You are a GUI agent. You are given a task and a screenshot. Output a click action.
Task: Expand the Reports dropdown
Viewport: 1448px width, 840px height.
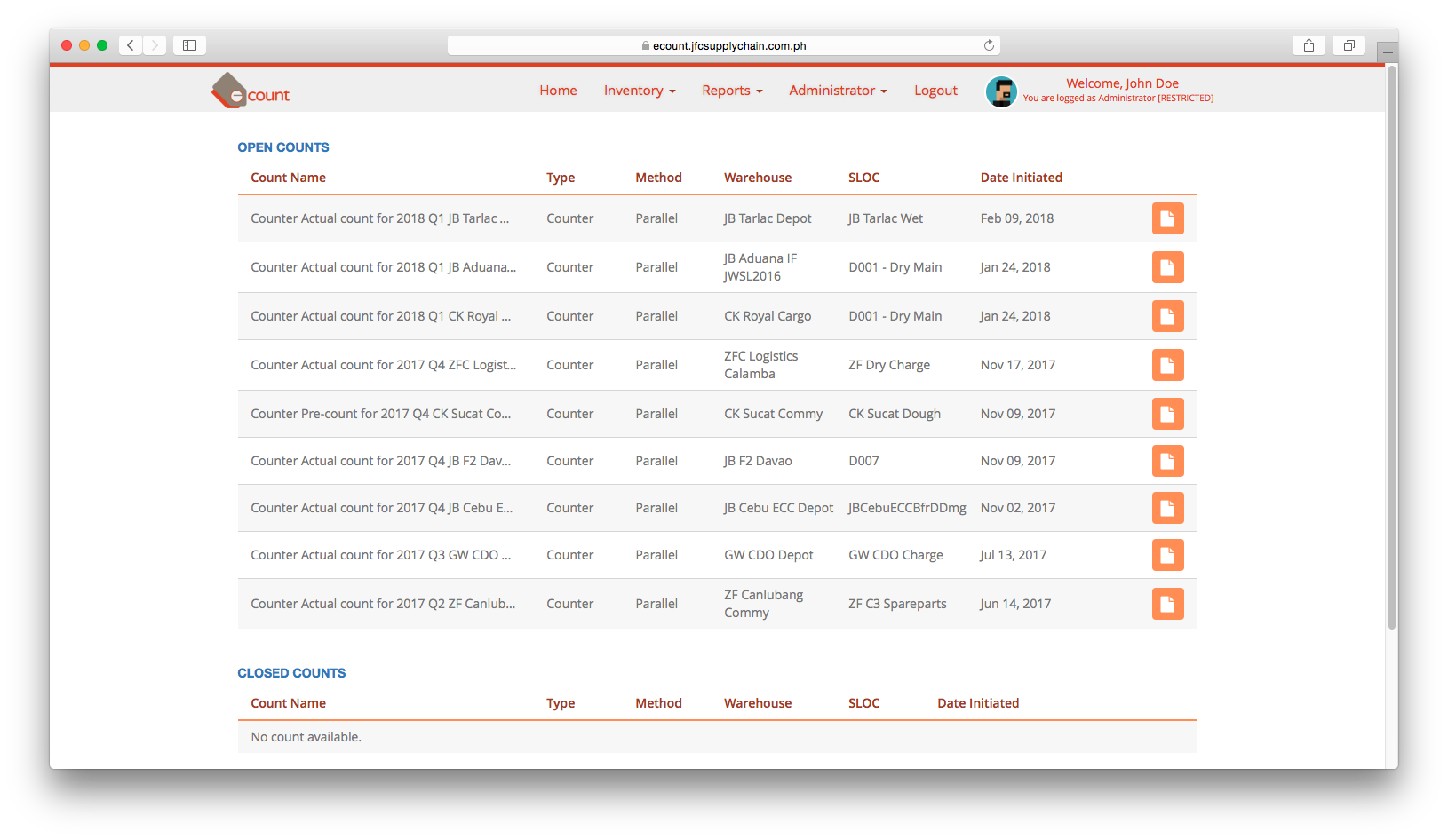(x=731, y=90)
